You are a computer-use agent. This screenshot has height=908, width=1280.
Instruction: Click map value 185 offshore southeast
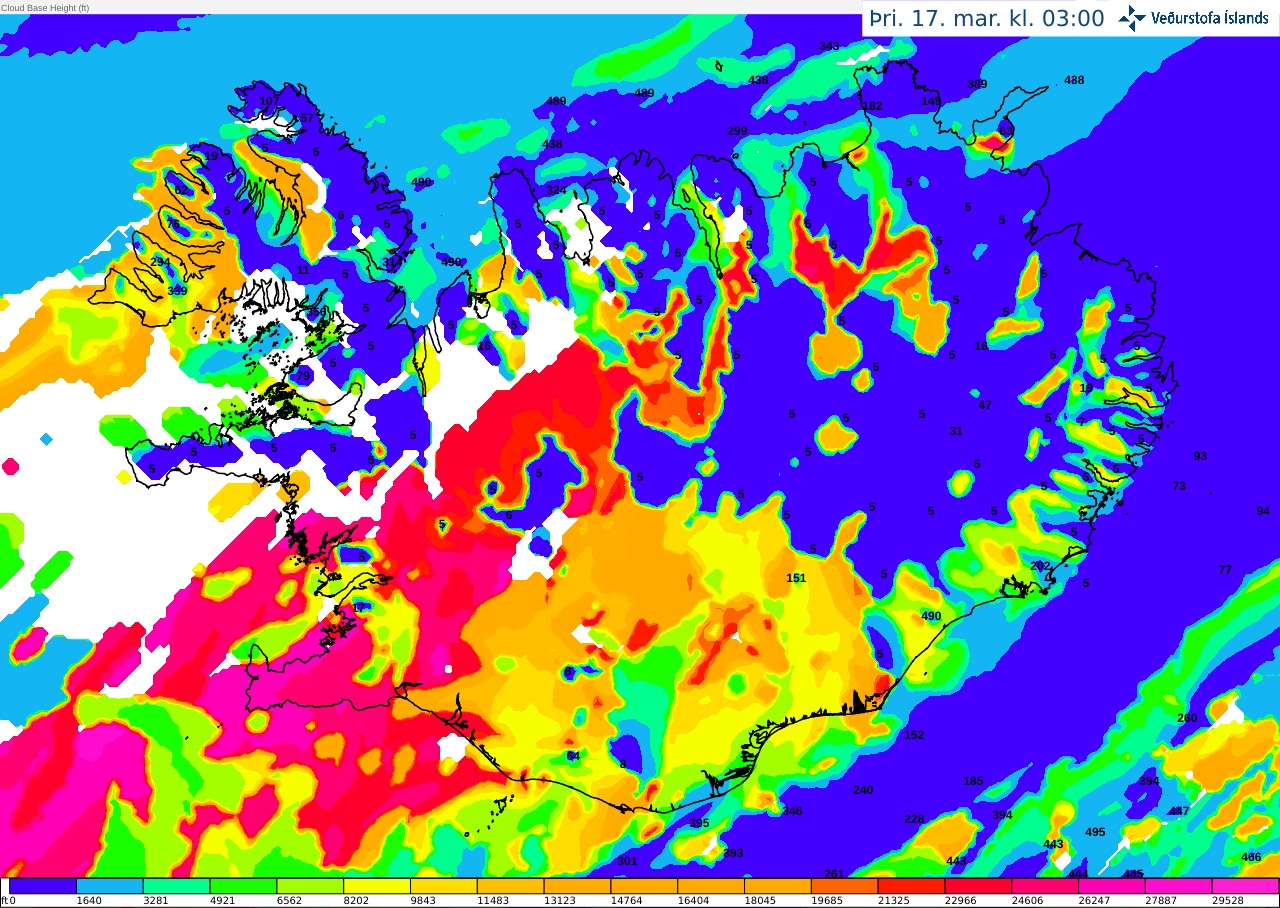click(973, 781)
